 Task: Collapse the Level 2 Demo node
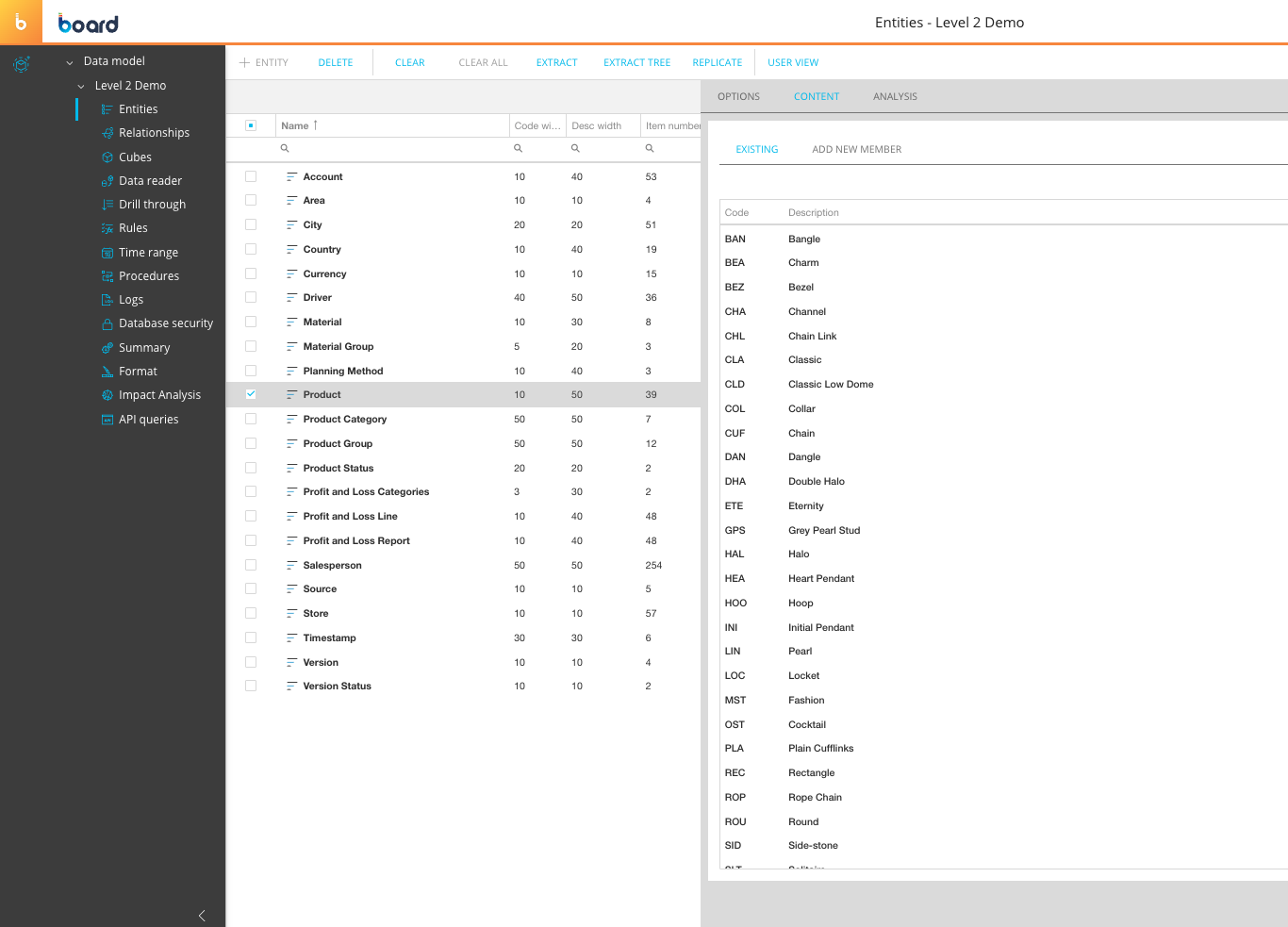81,85
